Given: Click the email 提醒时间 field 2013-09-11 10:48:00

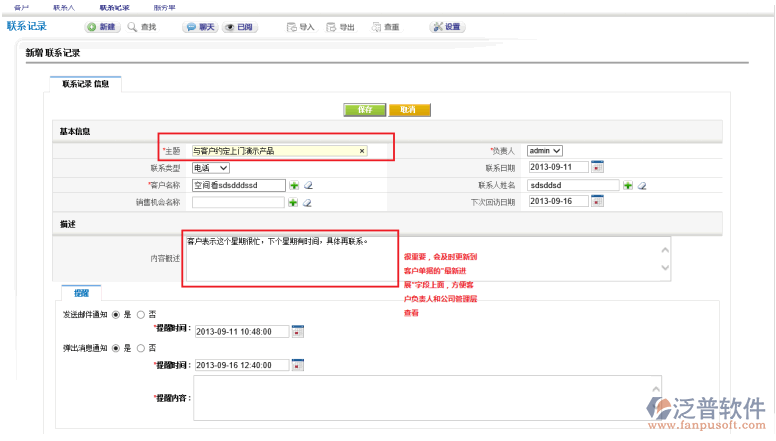Looking at the screenshot, I should (x=242, y=332).
